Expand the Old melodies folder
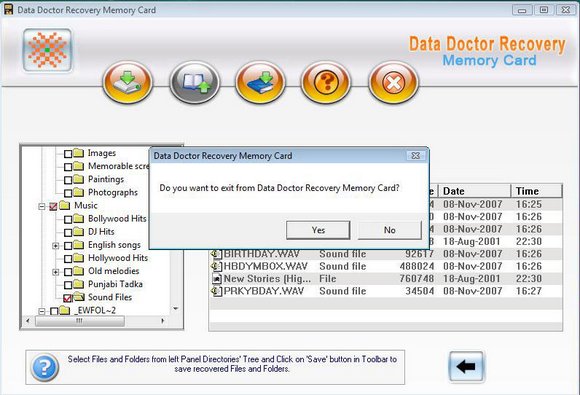The height and width of the screenshot is (395, 580). 55,272
